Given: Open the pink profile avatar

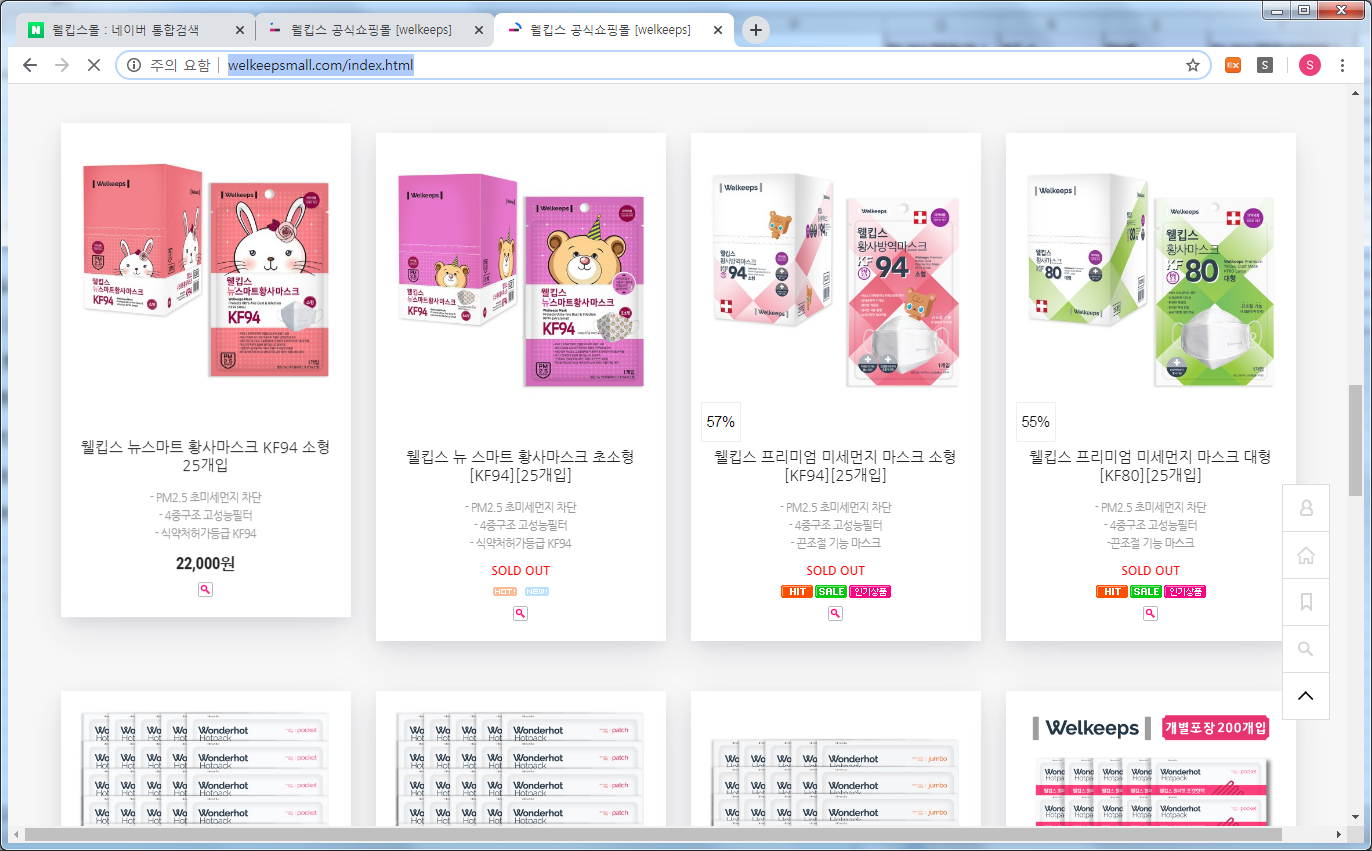Looking at the screenshot, I should pos(1310,65).
